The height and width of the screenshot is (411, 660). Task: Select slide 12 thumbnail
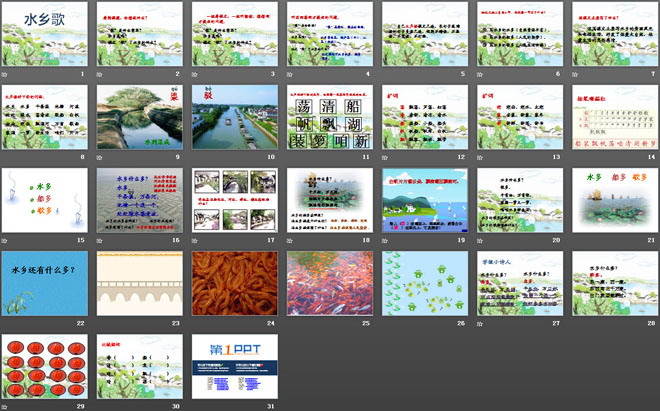pos(425,117)
